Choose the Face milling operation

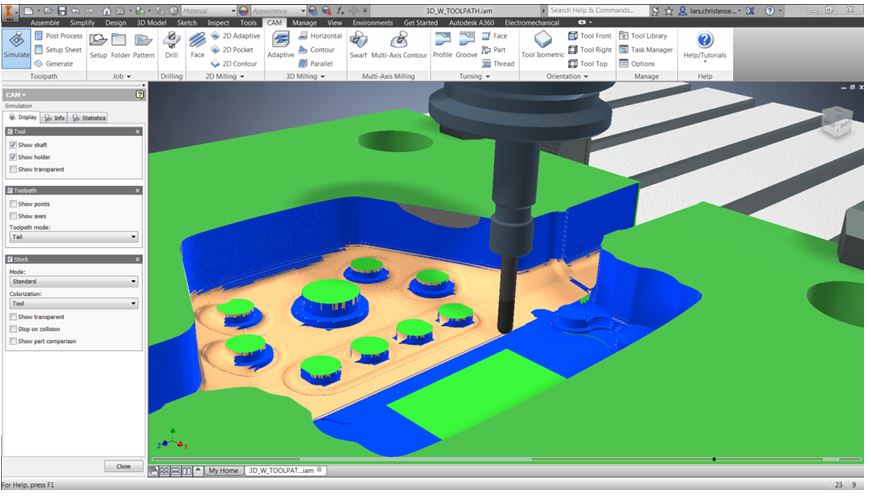[197, 46]
